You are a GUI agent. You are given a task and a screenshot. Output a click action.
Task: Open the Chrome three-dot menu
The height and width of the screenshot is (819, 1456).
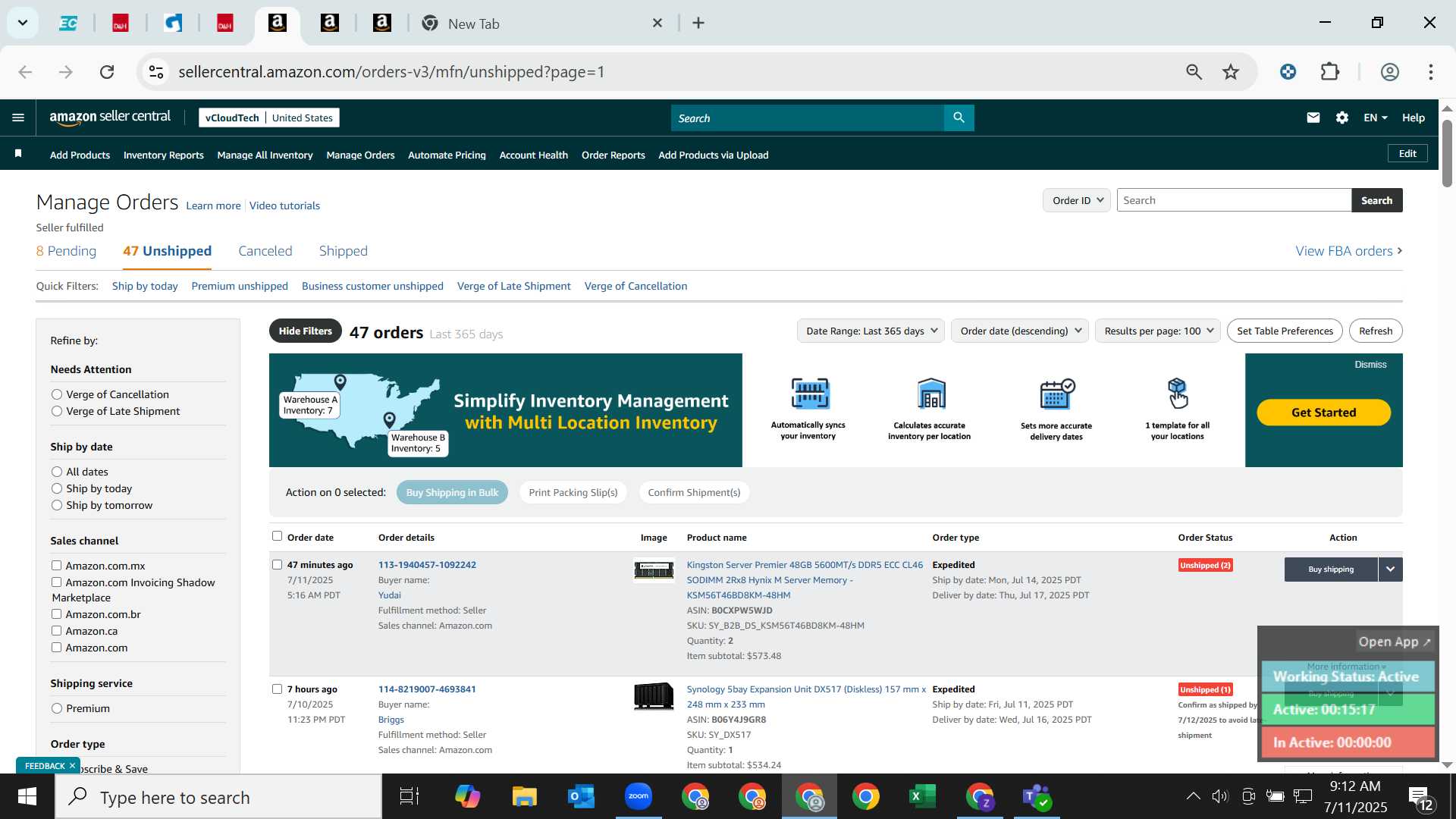pos(1431,72)
